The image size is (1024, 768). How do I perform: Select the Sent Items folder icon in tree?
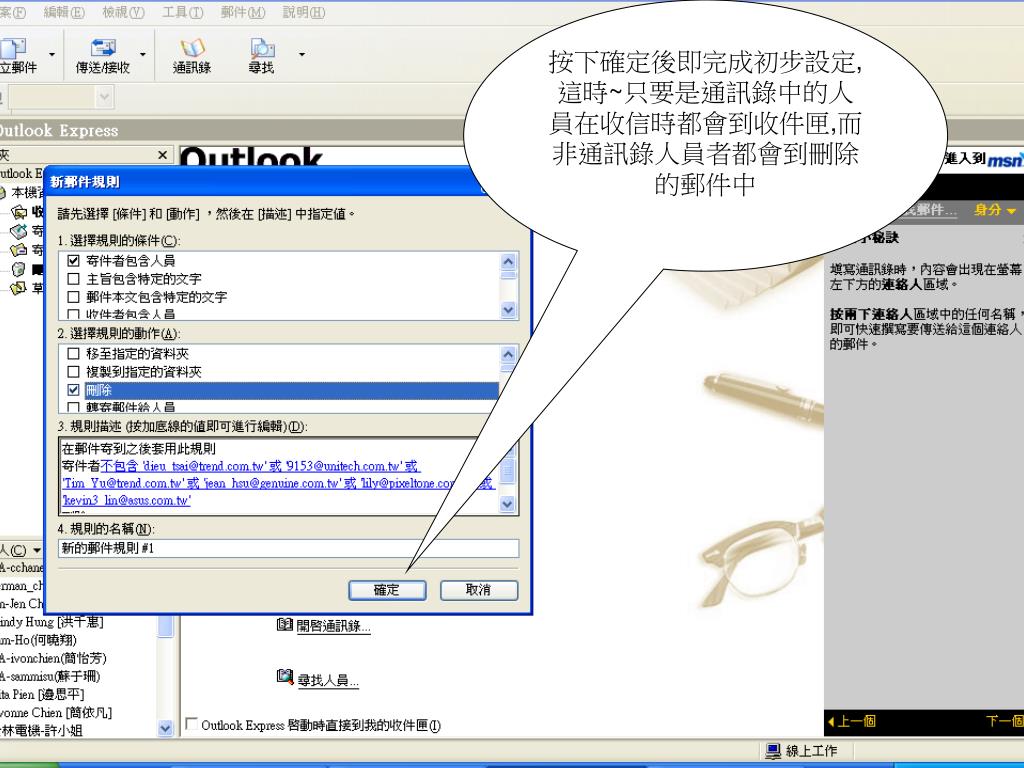(x=20, y=249)
